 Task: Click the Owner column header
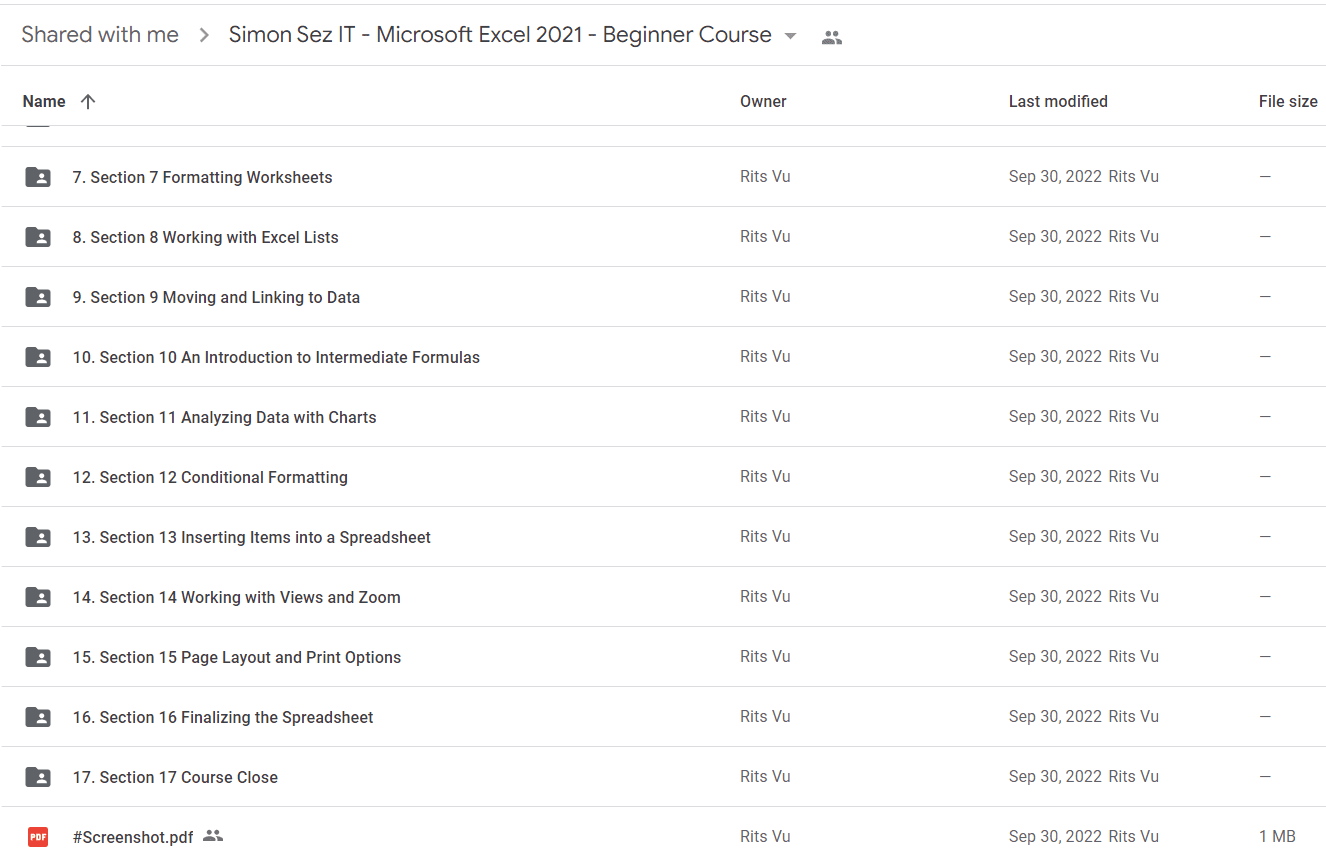(x=763, y=101)
